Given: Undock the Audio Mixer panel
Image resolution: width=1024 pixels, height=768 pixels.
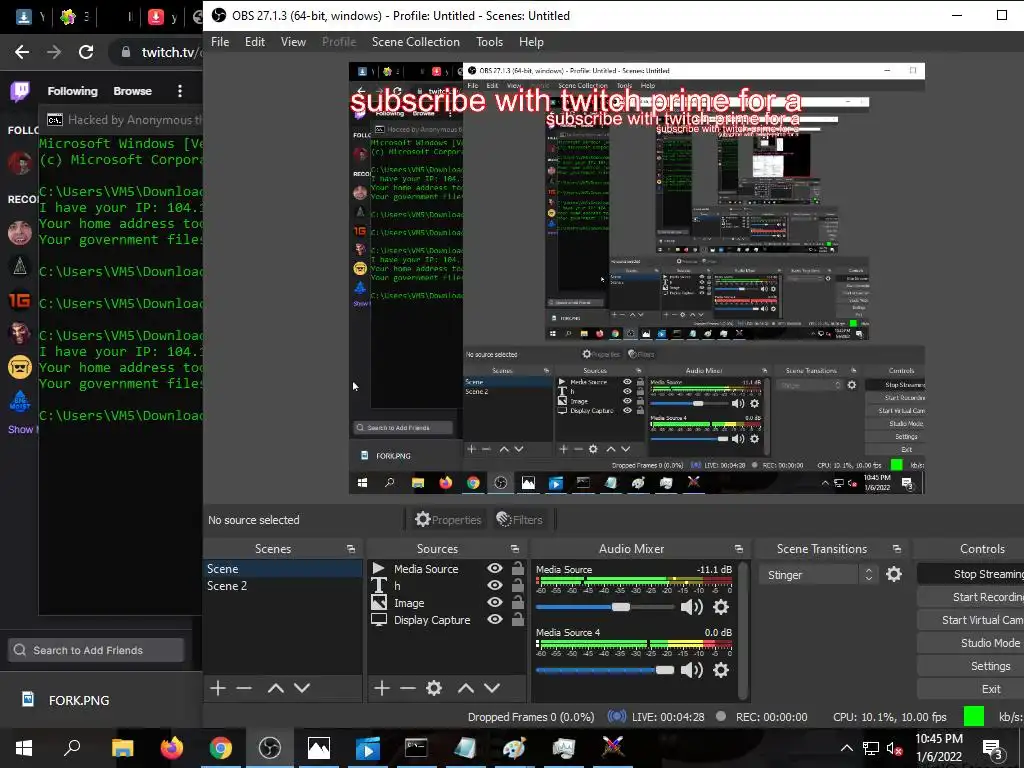Looking at the screenshot, I should coord(739,549).
